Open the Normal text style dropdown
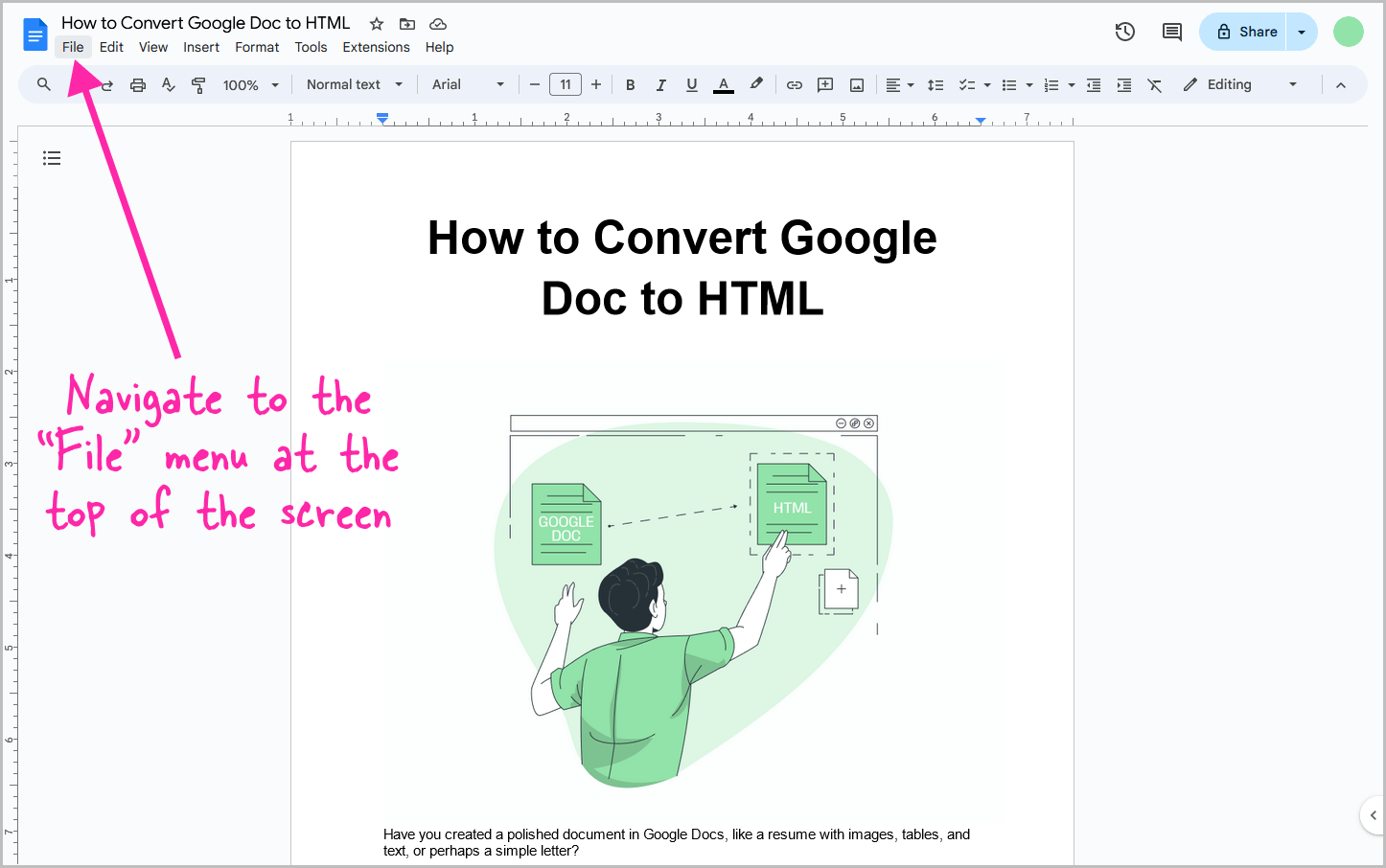The width and height of the screenshot is (1386, 868). [x=355, y=84]
